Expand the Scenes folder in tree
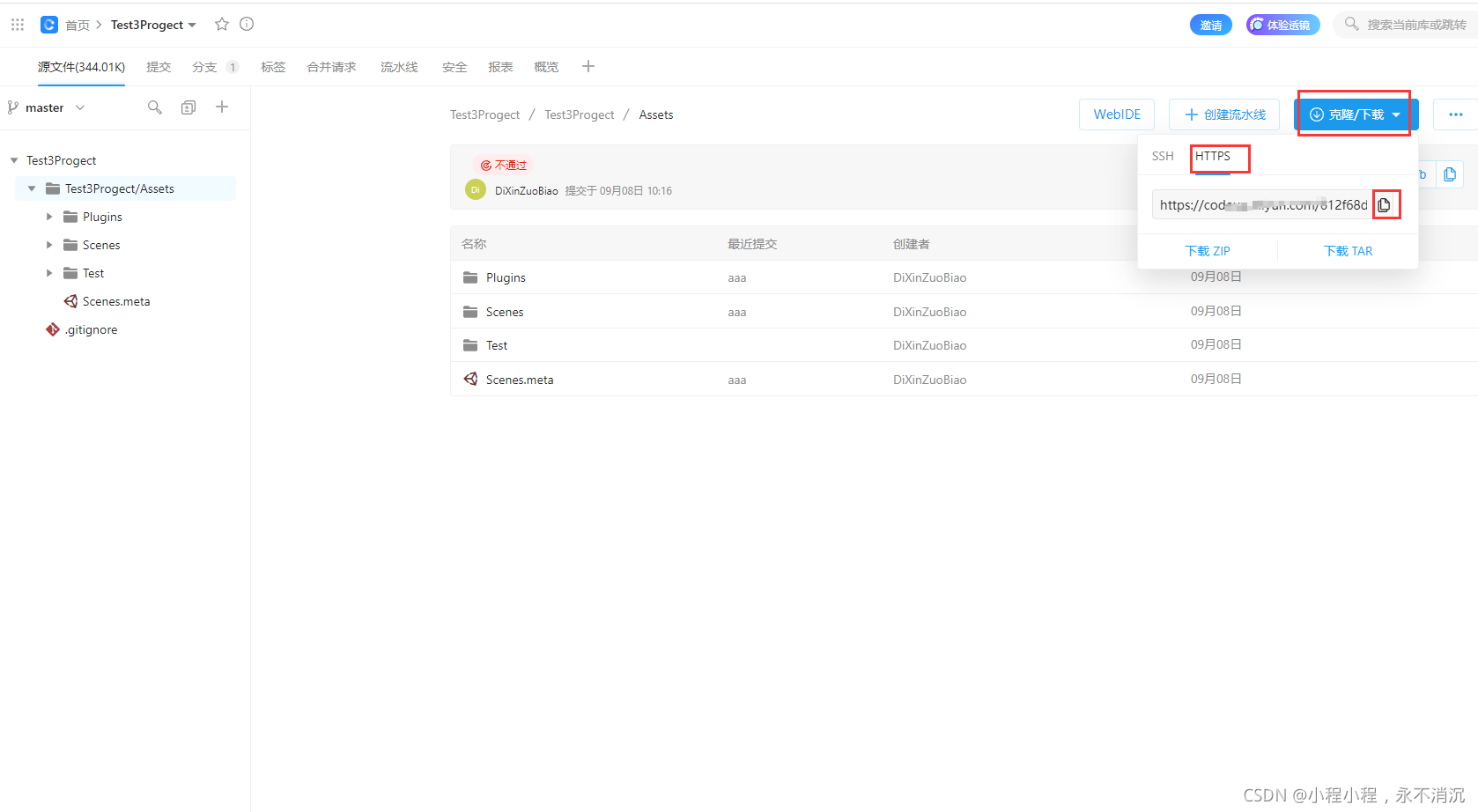Screen dimensions: 1478x812 click(49, 245)
